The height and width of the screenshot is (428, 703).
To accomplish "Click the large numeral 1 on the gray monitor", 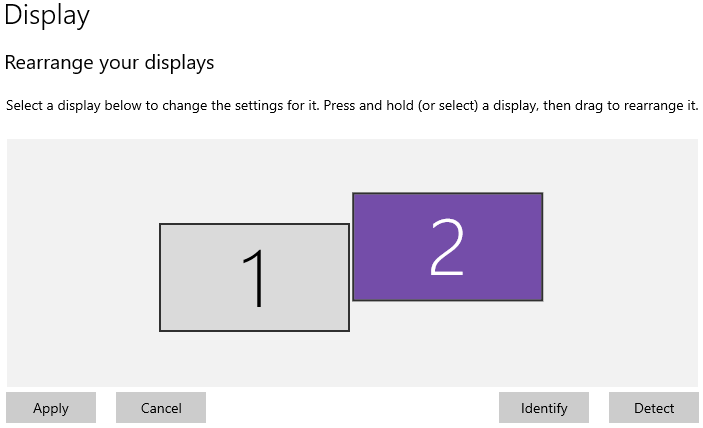I will (257, 278).
